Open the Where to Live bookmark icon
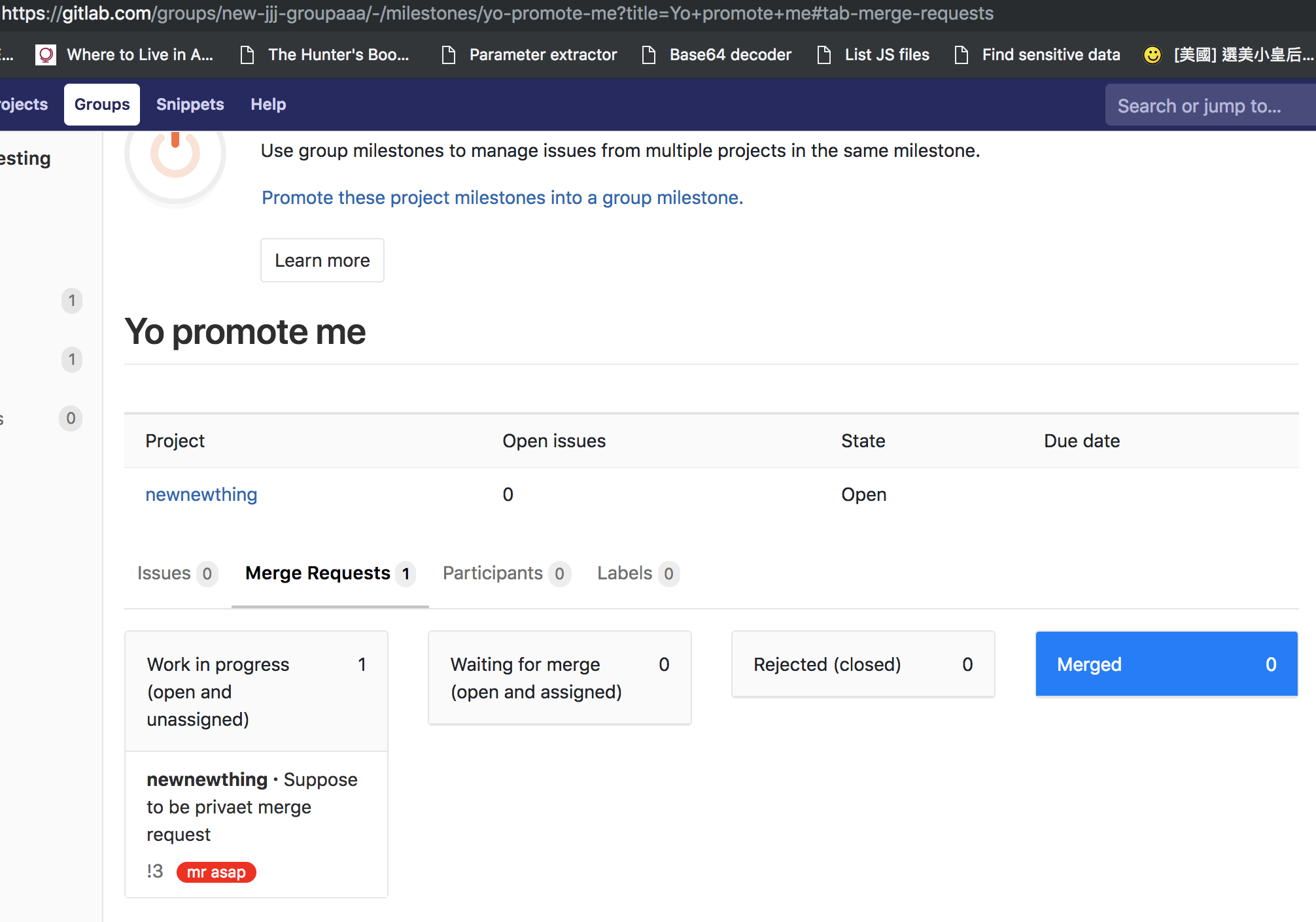1316x922 pixels. (x=46, y=55)
